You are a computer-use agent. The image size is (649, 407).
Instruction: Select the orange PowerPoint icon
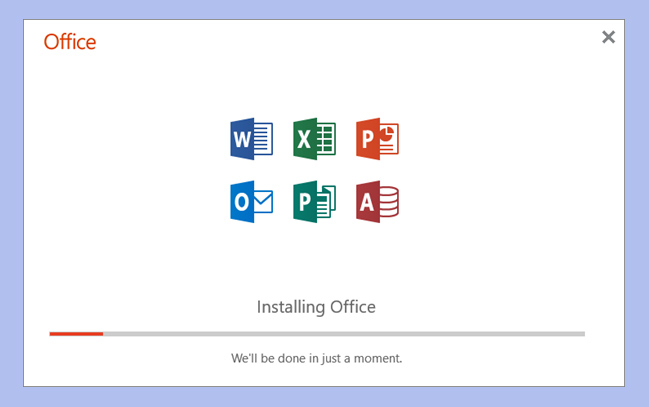377,138
